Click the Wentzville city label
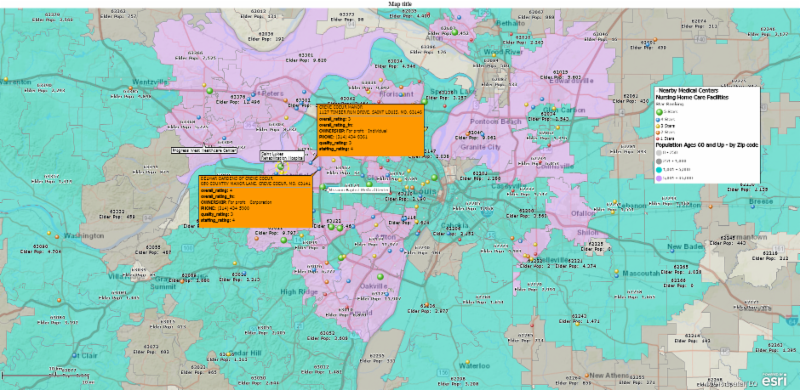 click(x=149, y=82)
